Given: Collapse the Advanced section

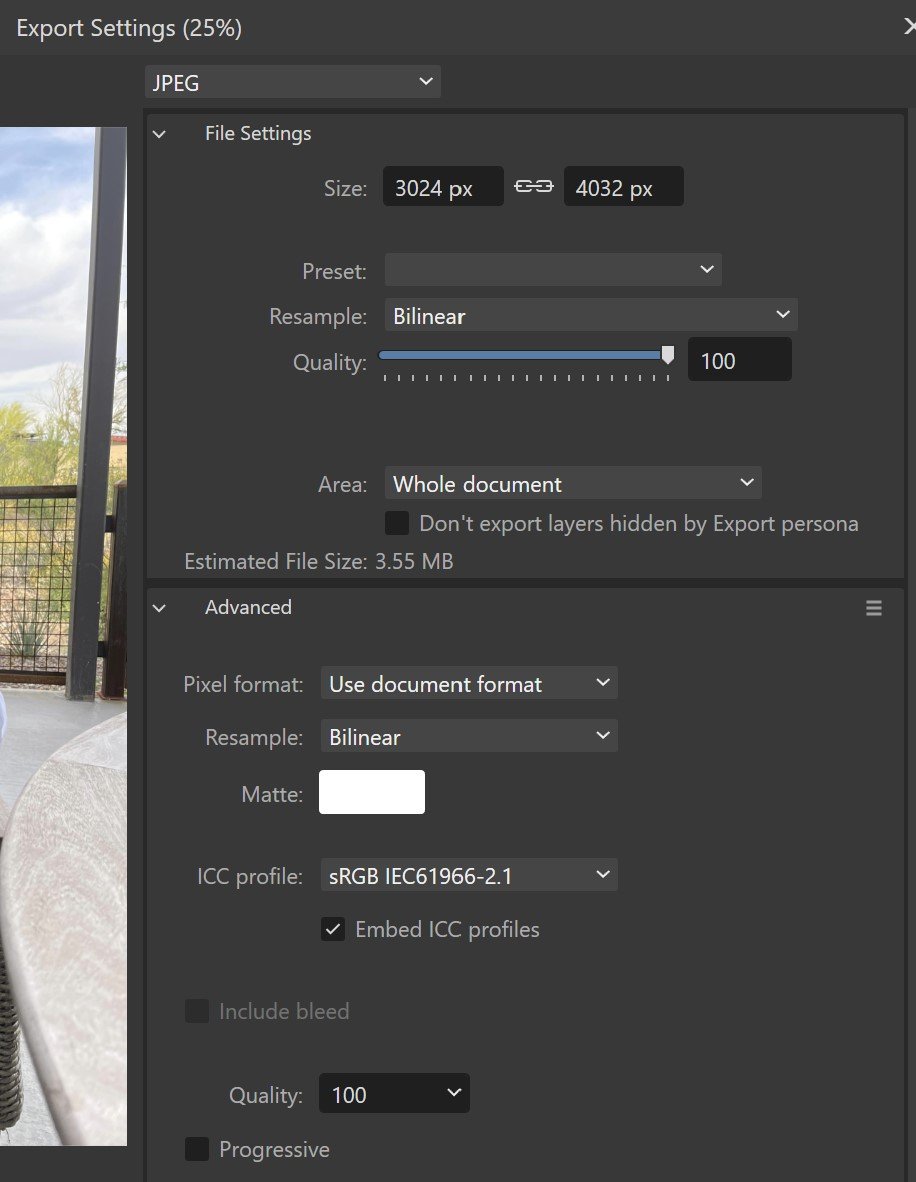Looking at the screenshot, I should pos(160,608).
